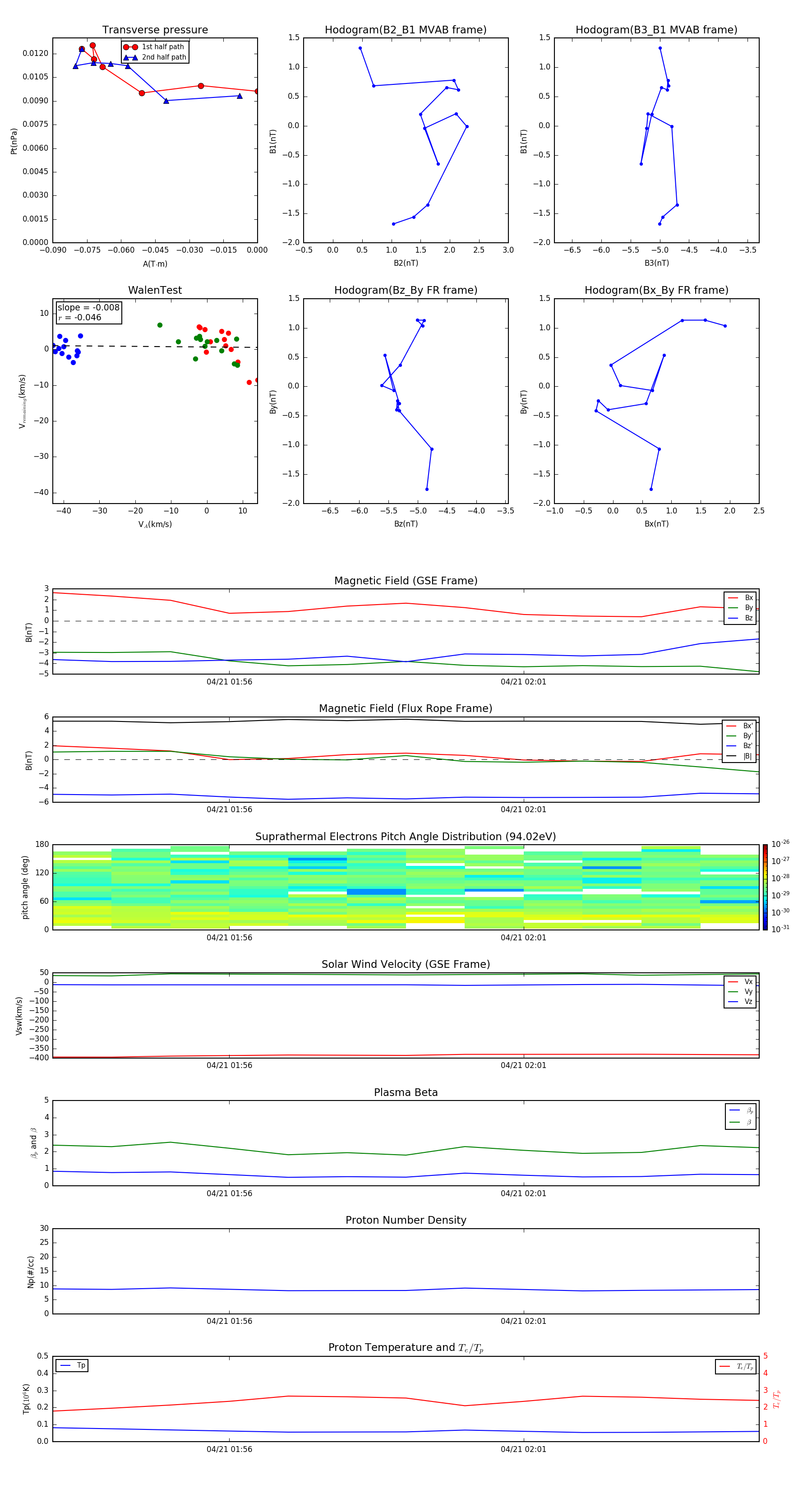Click the 'Np(#/cc)' y-axis label

click(31, 1271)
